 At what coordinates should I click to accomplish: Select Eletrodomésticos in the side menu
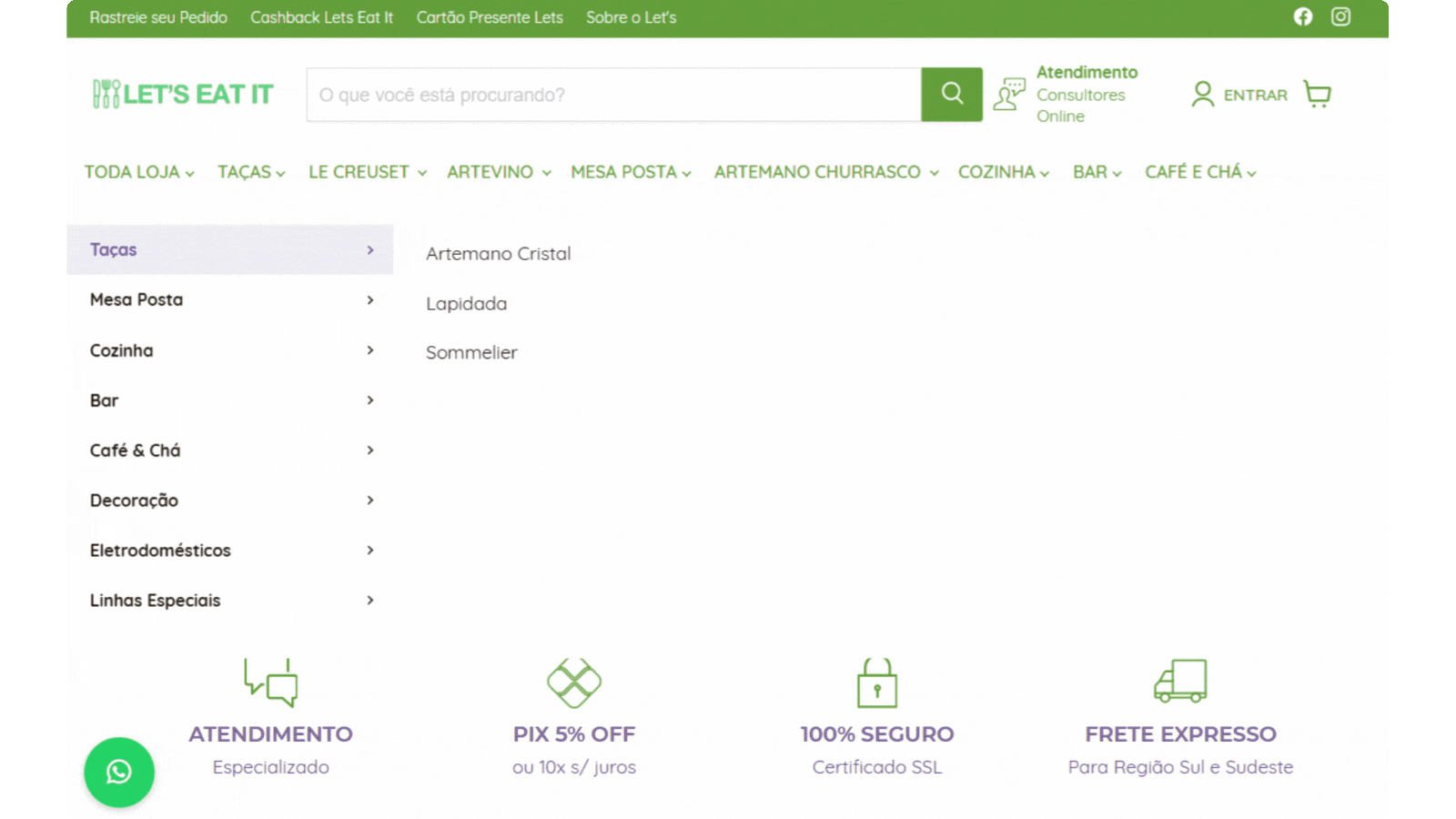click(230, 551)
